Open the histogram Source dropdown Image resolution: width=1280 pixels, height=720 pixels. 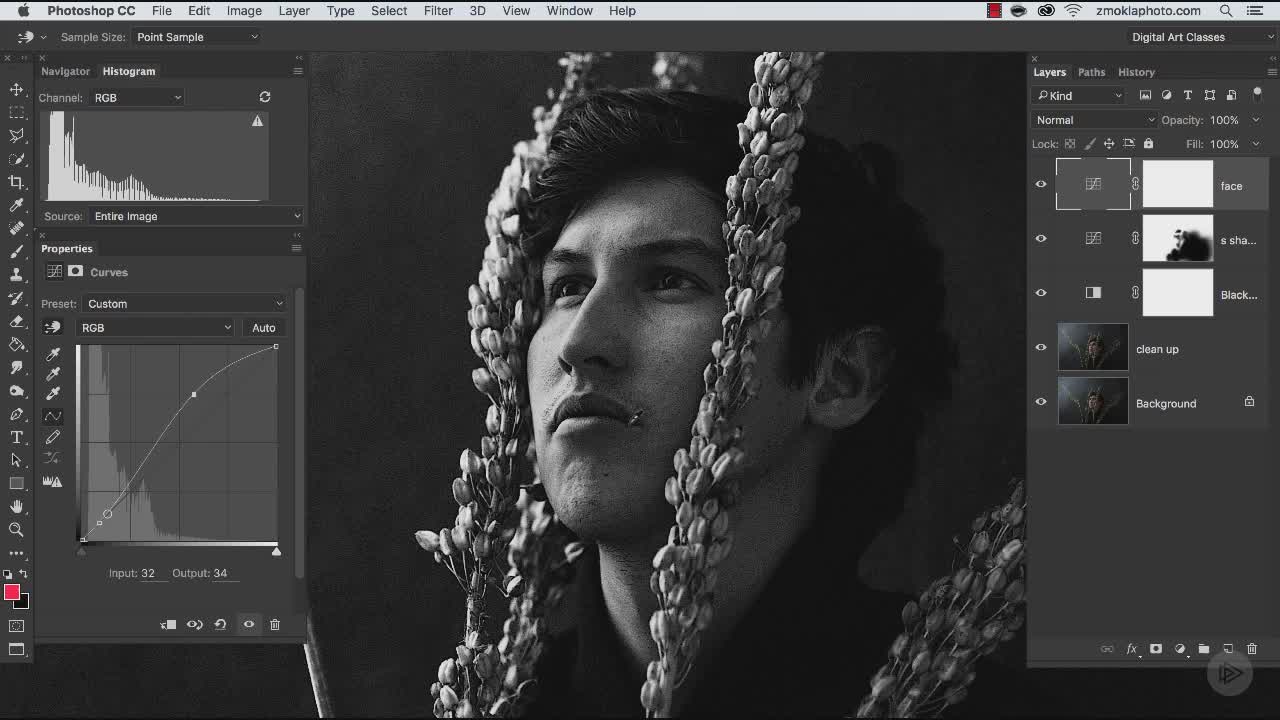[195, 216]
